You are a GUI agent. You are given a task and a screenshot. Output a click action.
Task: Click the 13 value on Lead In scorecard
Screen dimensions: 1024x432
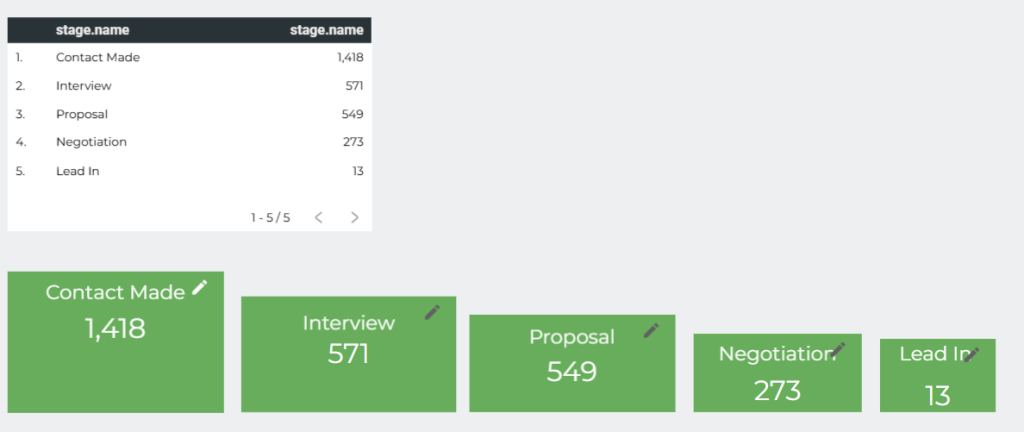(x=937, y=395)
